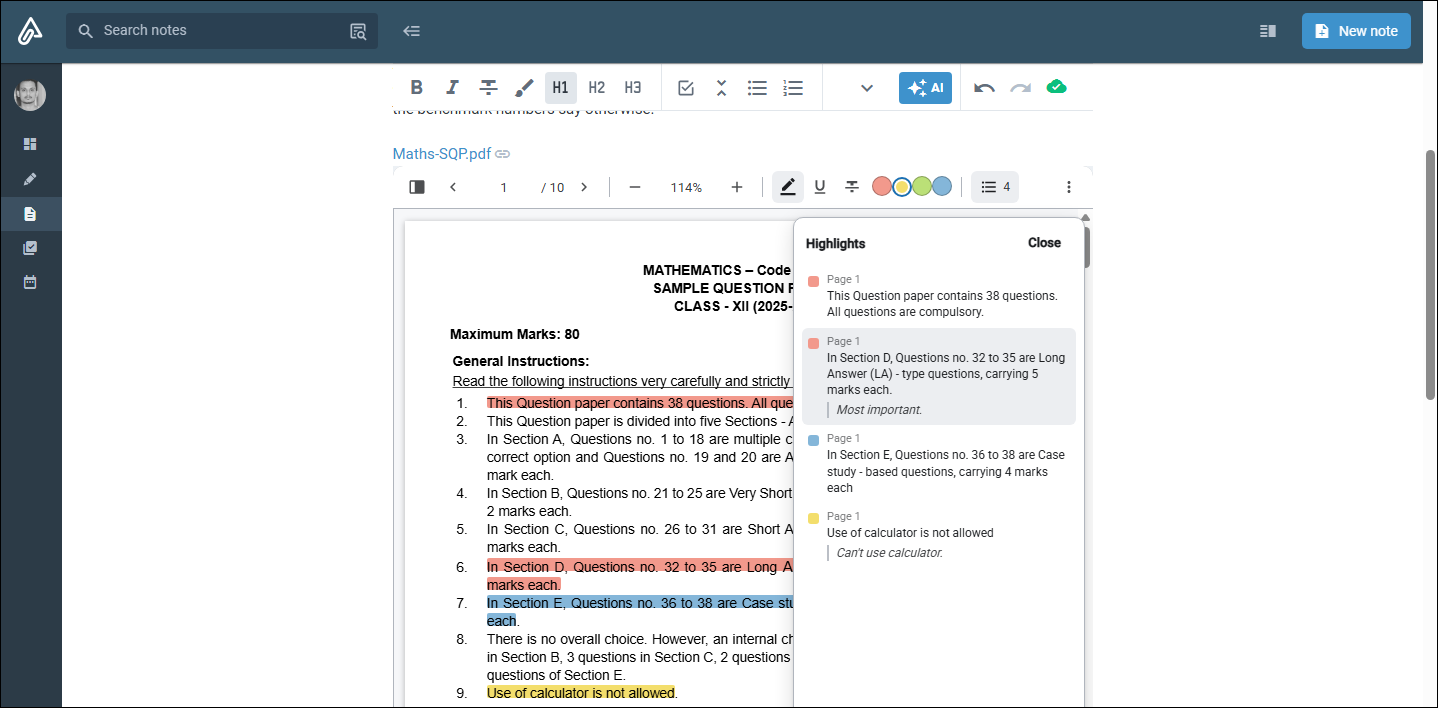Open the user avatar profile
Screen dimensions: 1438x708
[30, 95]
